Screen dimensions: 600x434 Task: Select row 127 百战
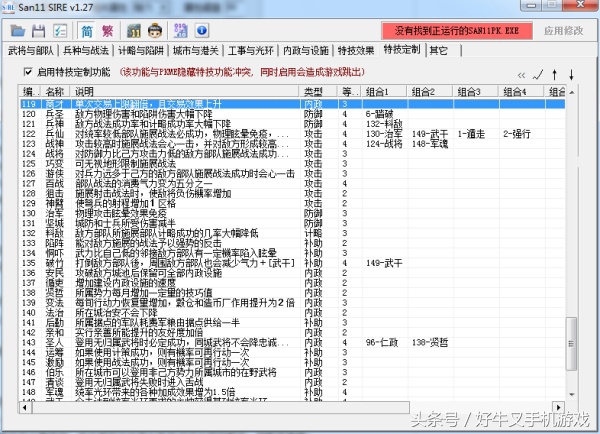coord(292,184)
